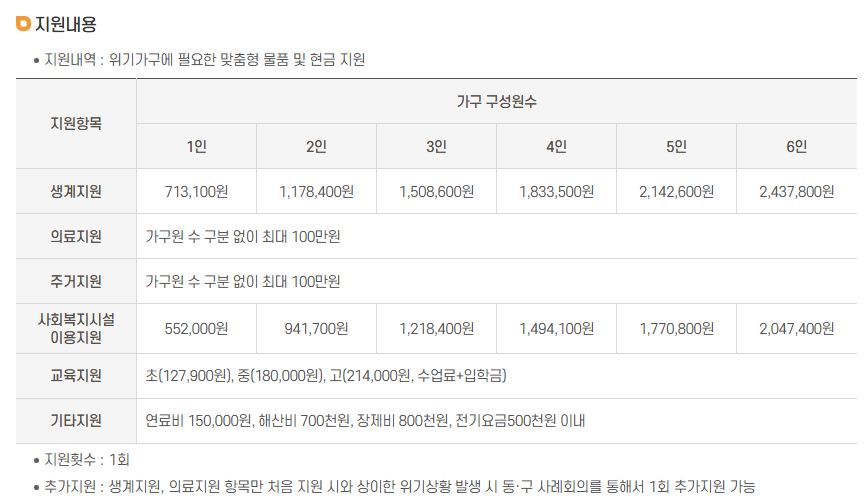Click the 713,100원 cell
This screenshot has width=866, height=502.
(x=197, y=192)
